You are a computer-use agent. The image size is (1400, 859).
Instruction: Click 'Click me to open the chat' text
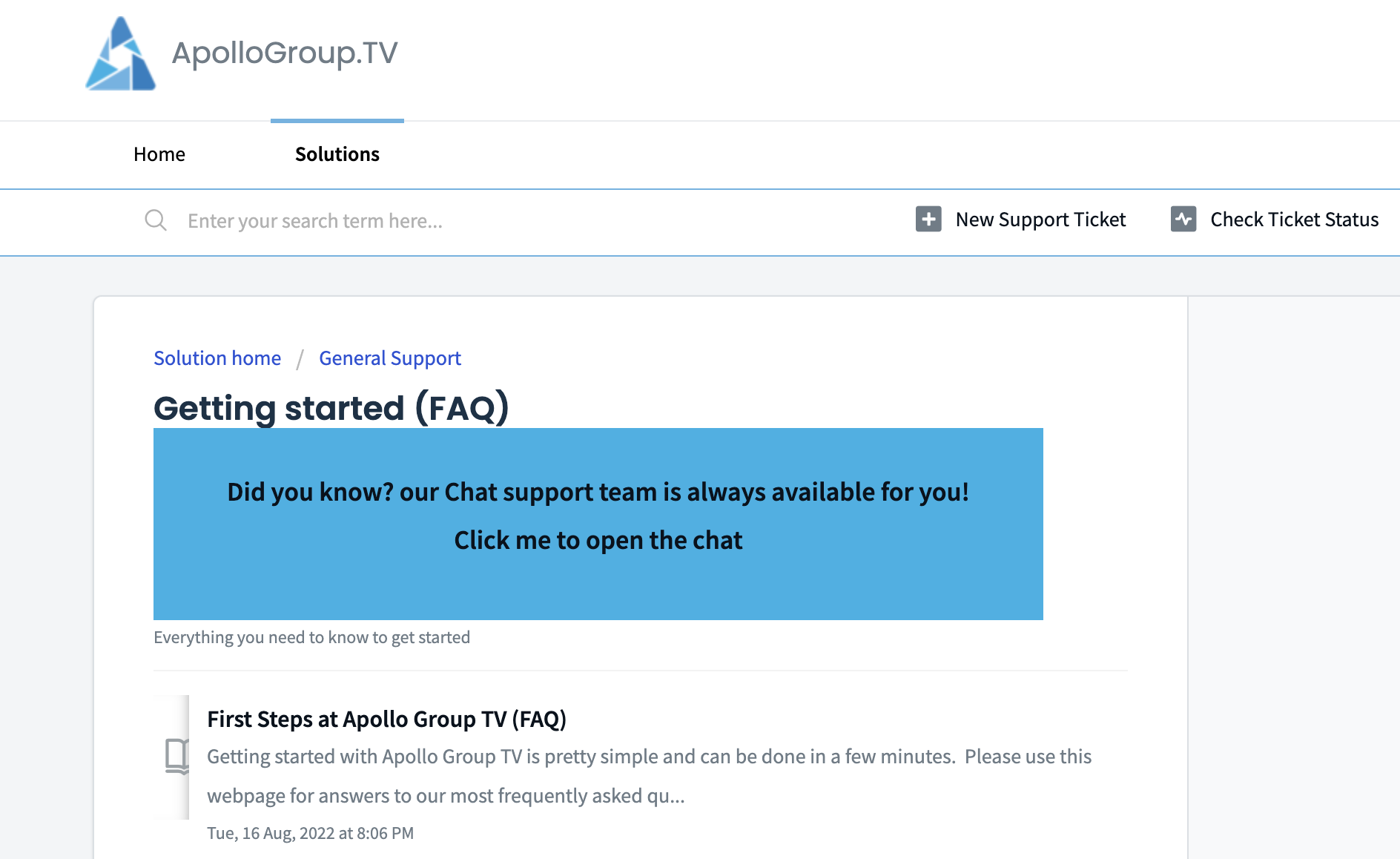pyautogui.click(x=598, y=540)
